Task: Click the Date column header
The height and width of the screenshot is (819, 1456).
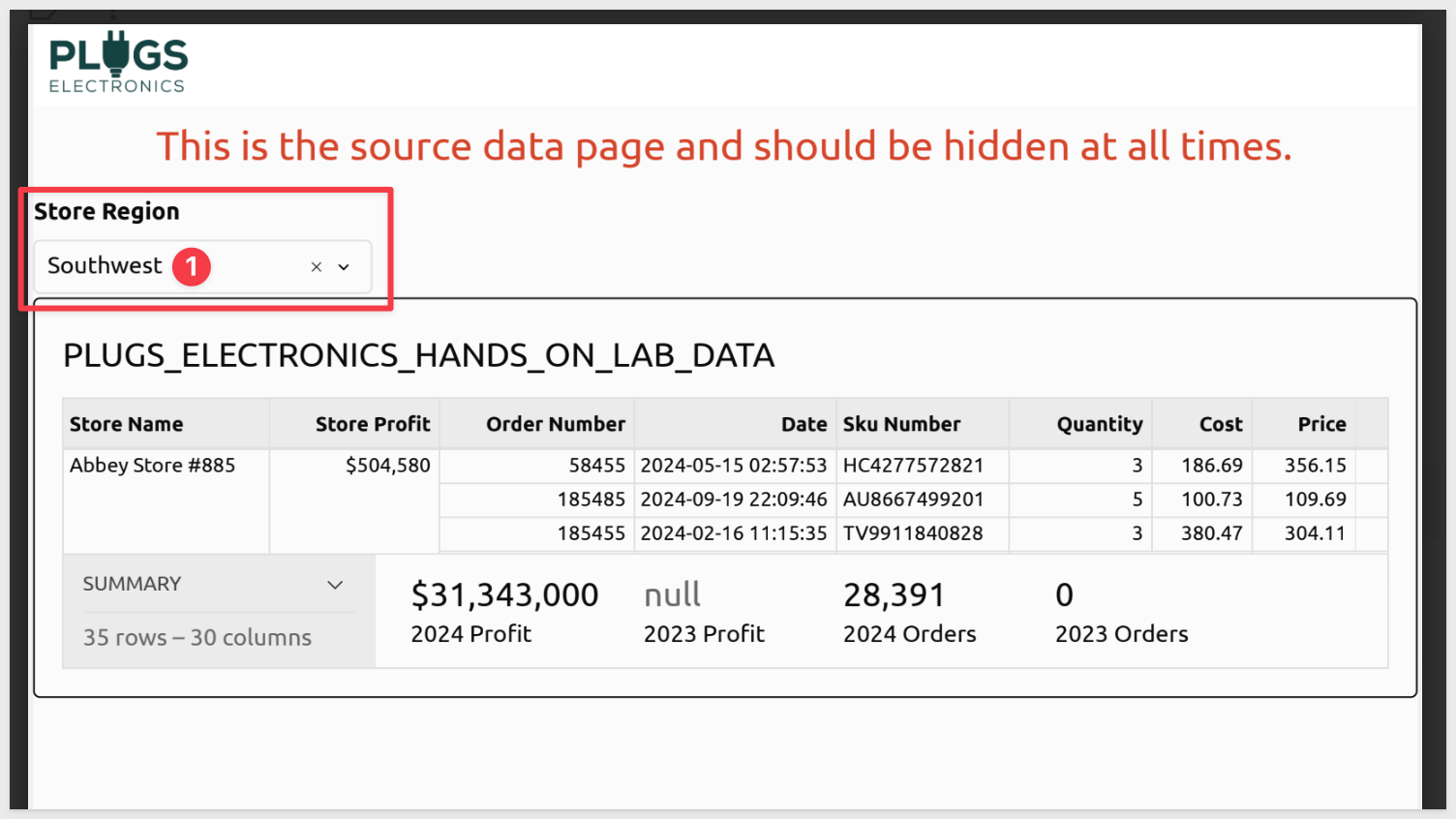Action: click(804, 424)
